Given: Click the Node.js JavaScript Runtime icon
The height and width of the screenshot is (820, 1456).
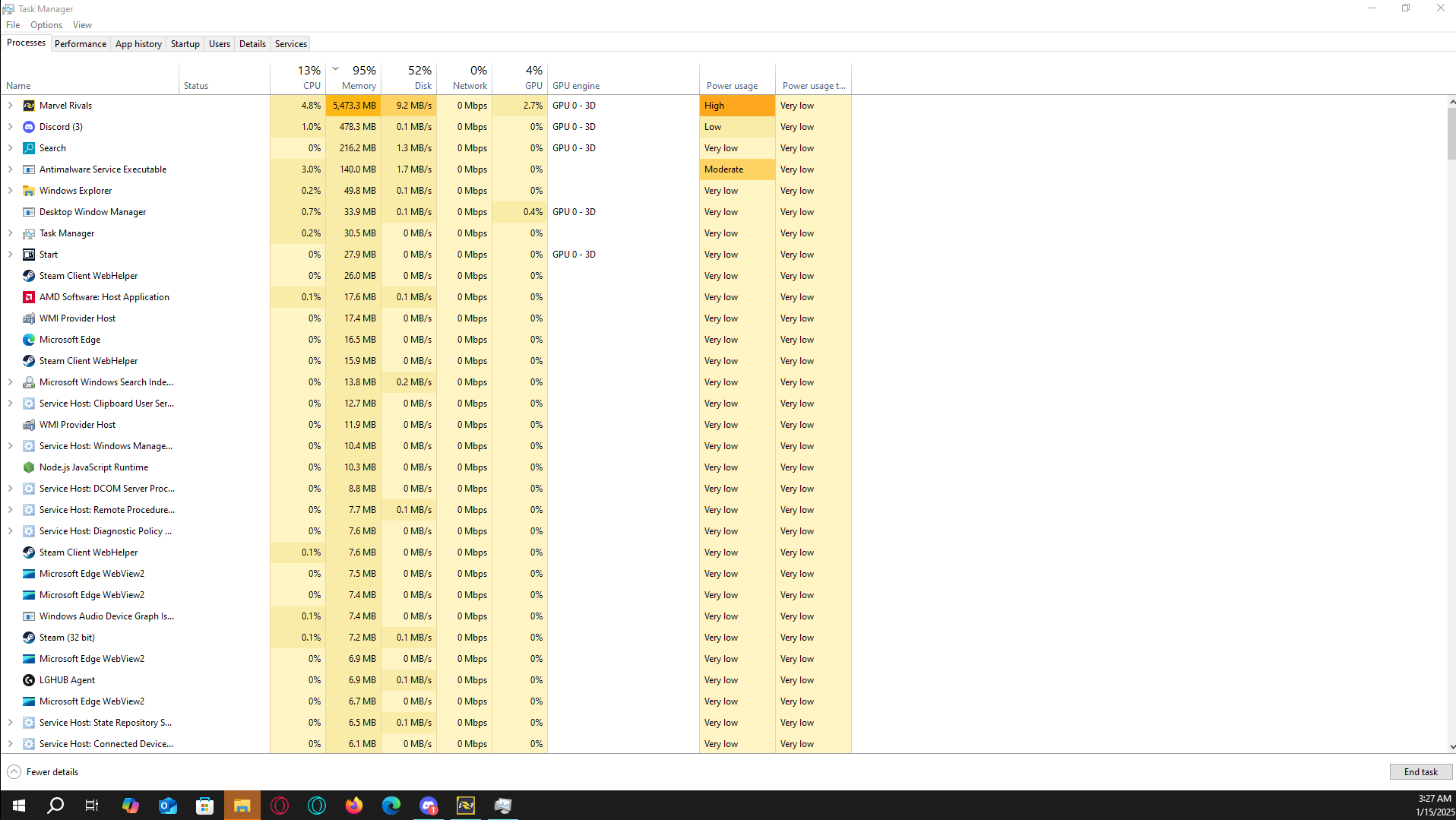Looking at the screenshot, I should coord(29,467).
